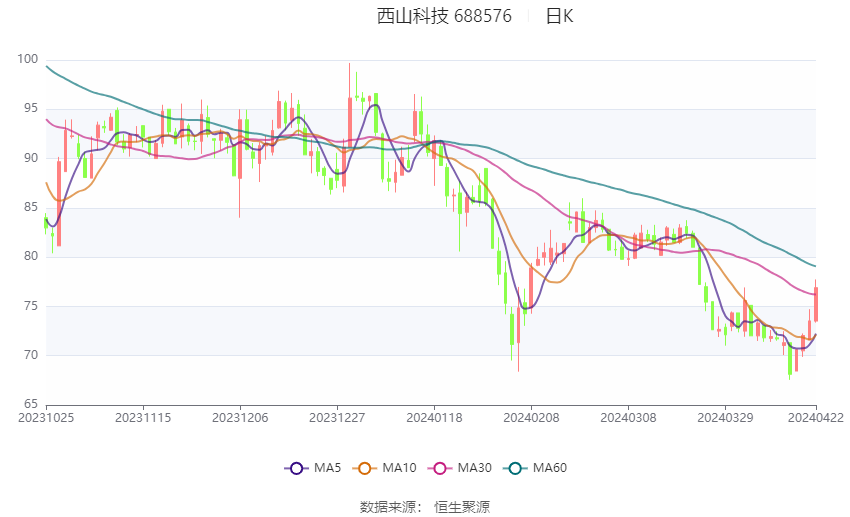This screenshot has height=517, width=850.
Task: Click the 100 y-axis price label
Action: point(28,59)
